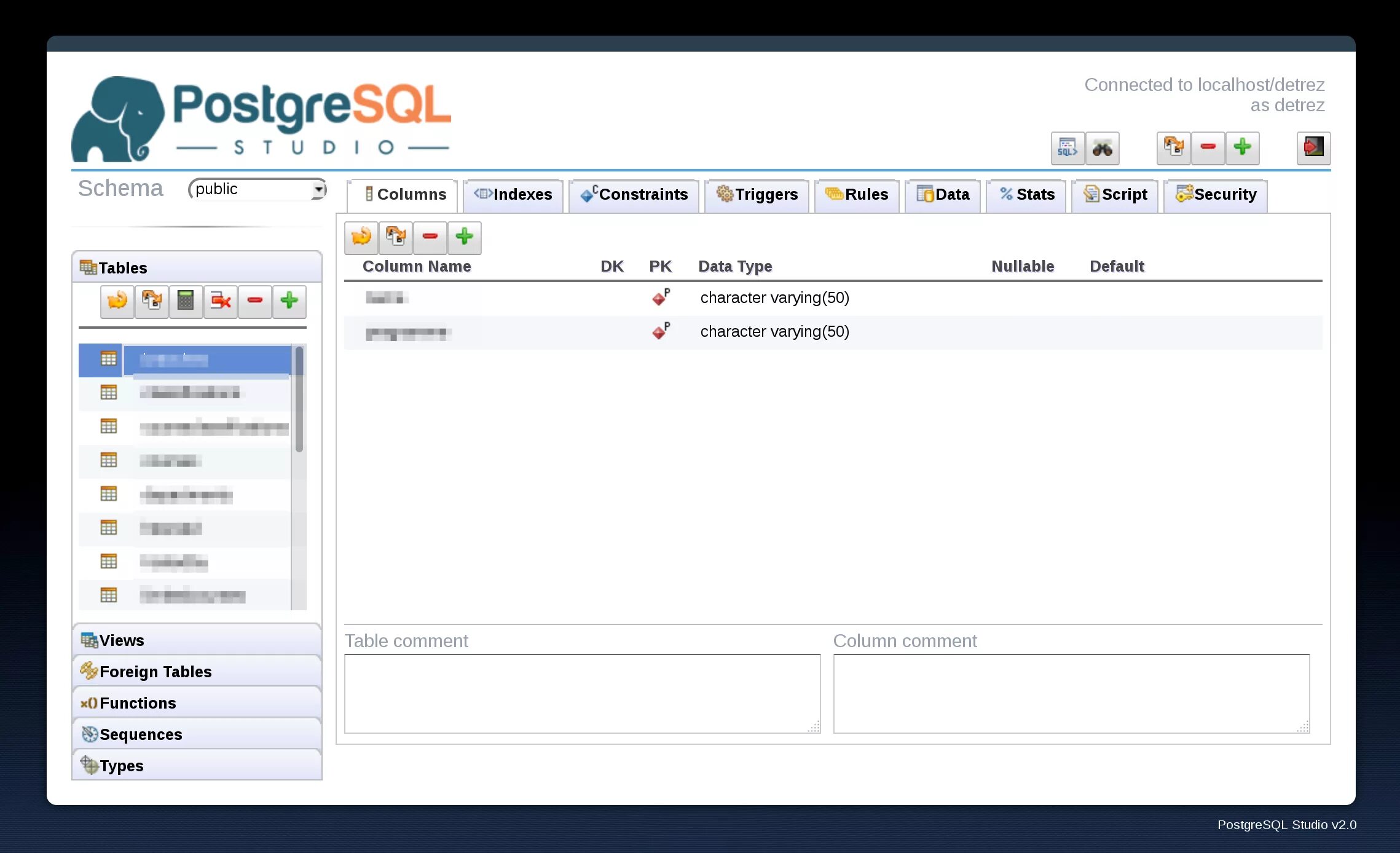Expand the Functions section

[138, 702]
